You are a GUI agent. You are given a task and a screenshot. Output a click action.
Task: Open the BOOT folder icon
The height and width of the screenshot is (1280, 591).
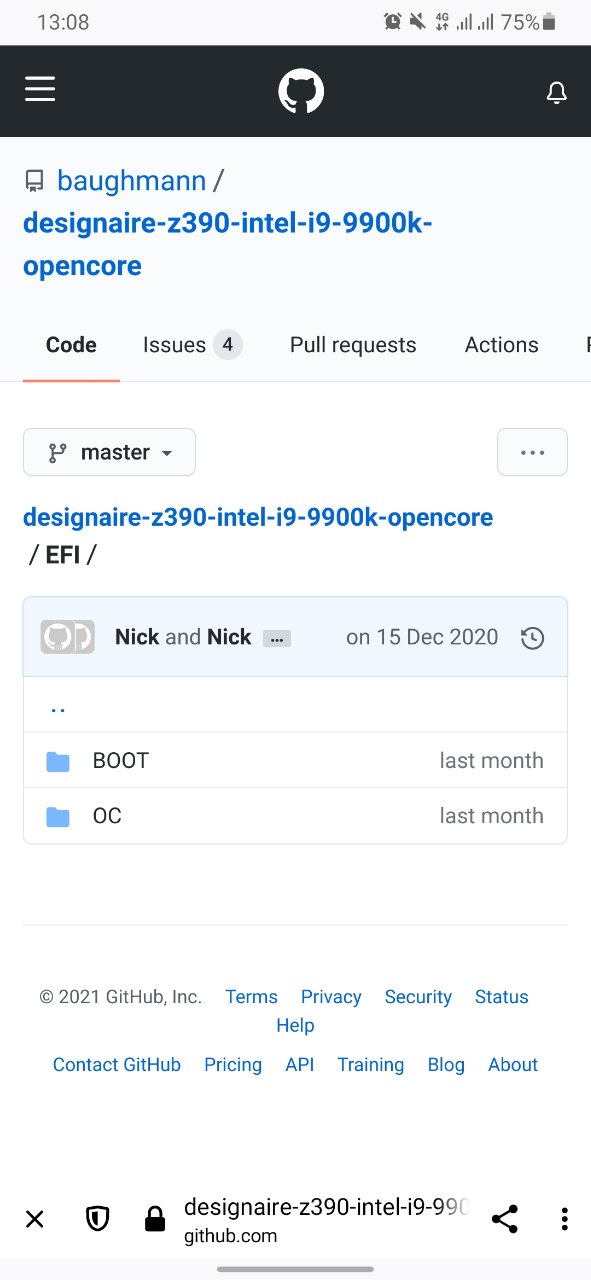coord(58,762)
